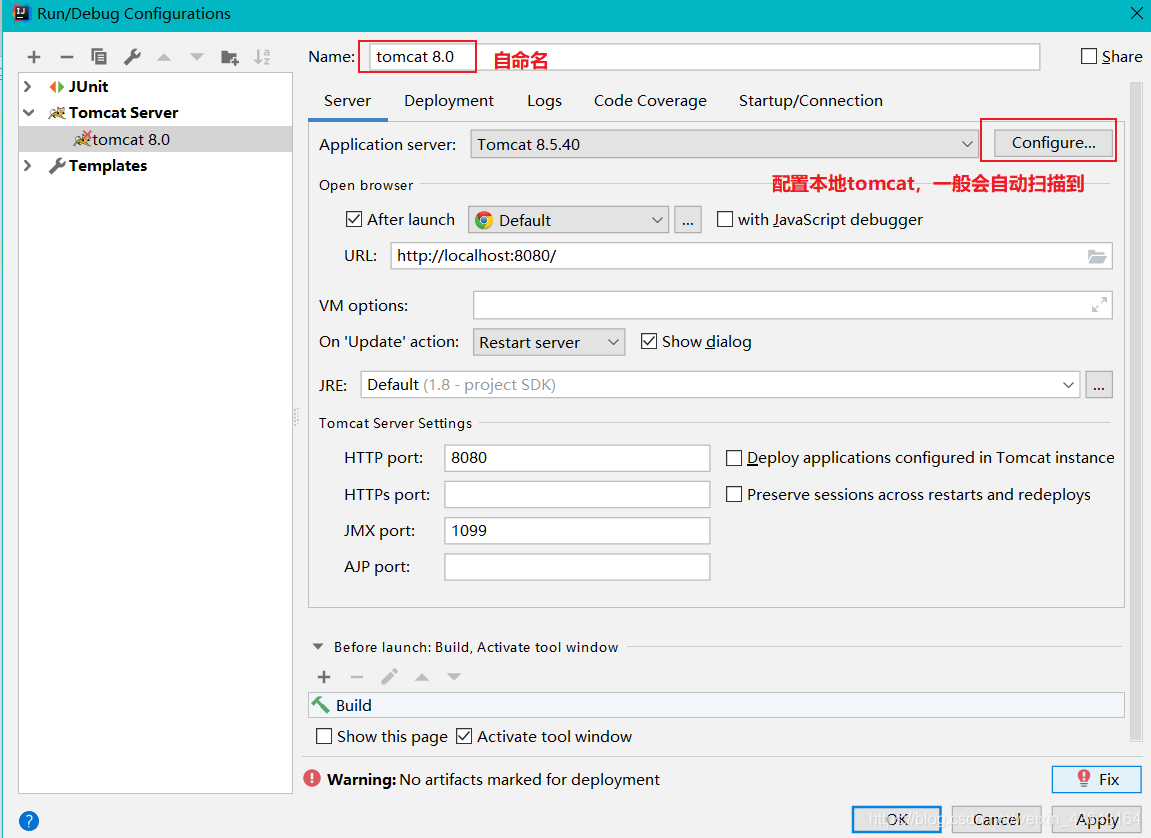
Task: Edit the before-launch task with the pencil icon
Action: (x=390, y=676)
